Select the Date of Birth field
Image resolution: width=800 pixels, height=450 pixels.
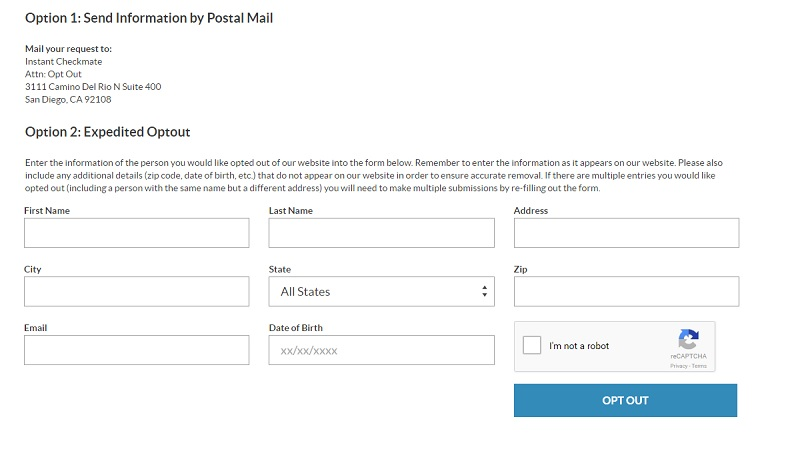point(381,350)
